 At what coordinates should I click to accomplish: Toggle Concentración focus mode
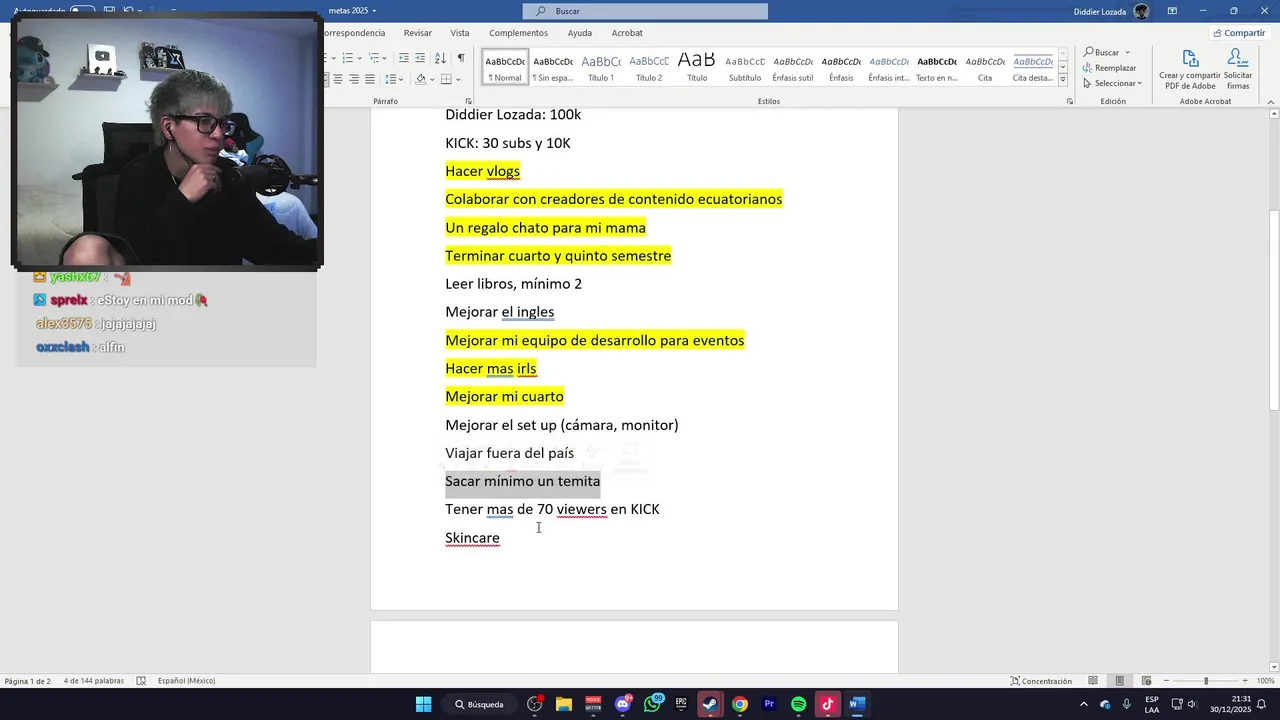(x=1041, y=681)
